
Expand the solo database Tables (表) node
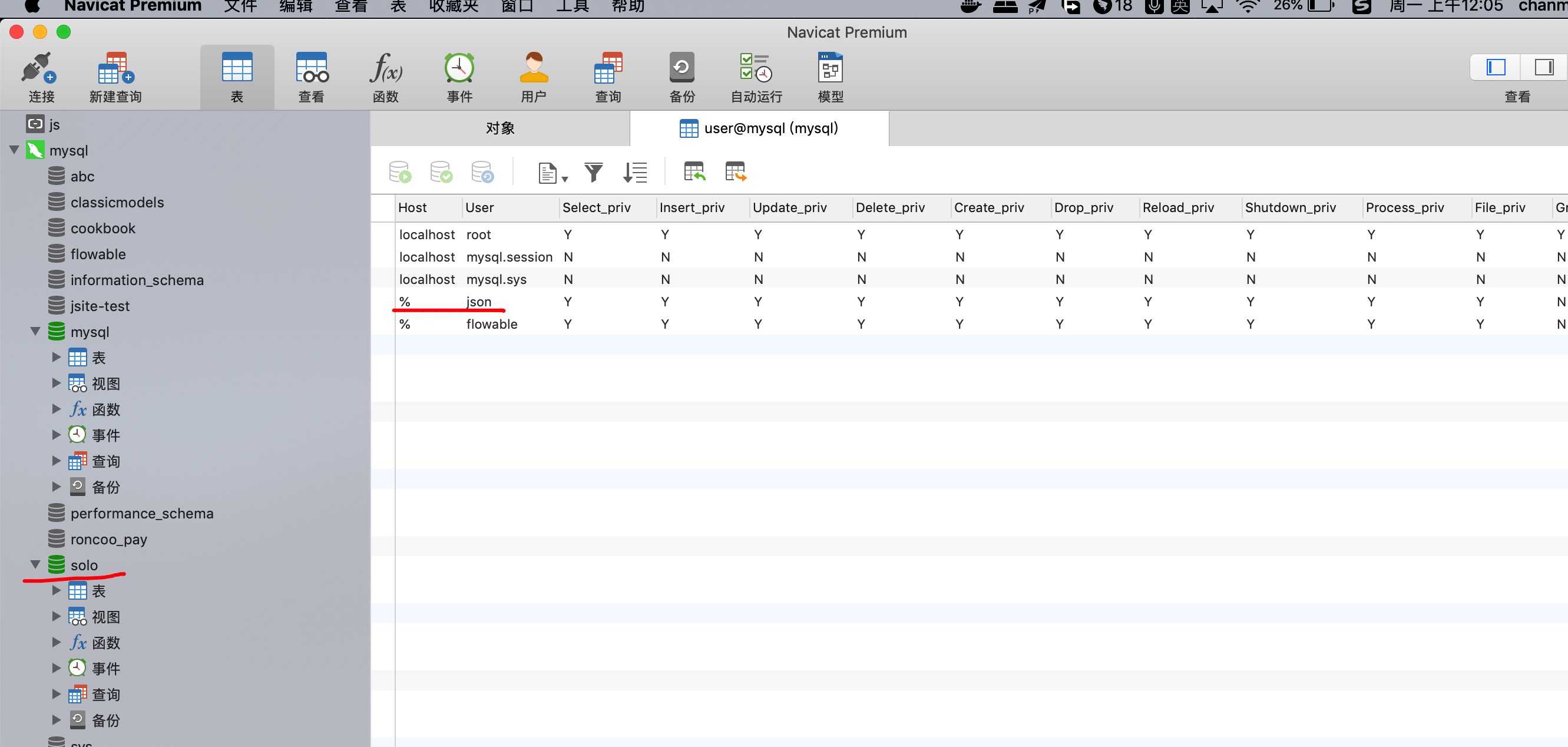[56, 590]
